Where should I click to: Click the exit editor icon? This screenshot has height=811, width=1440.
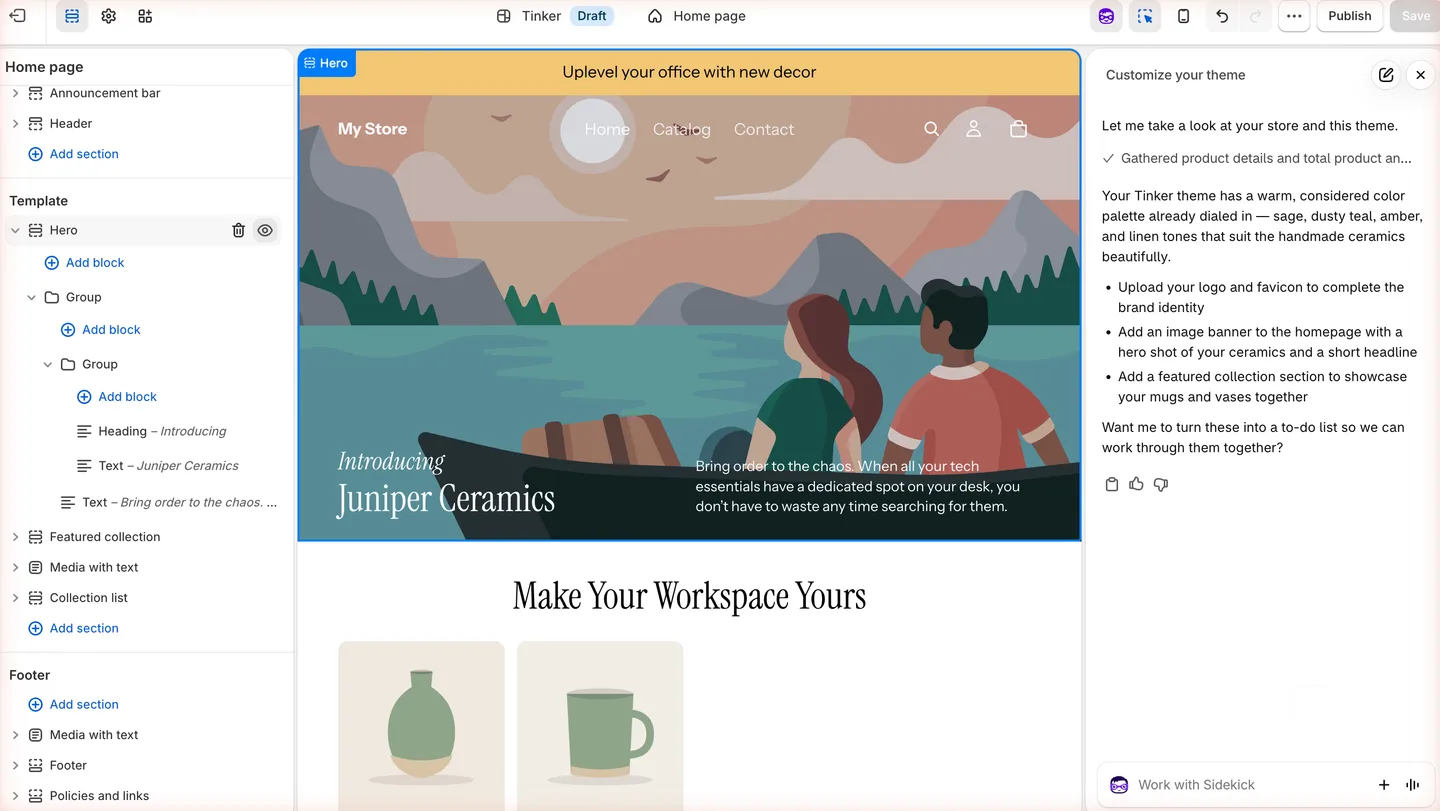pos(17,16)
